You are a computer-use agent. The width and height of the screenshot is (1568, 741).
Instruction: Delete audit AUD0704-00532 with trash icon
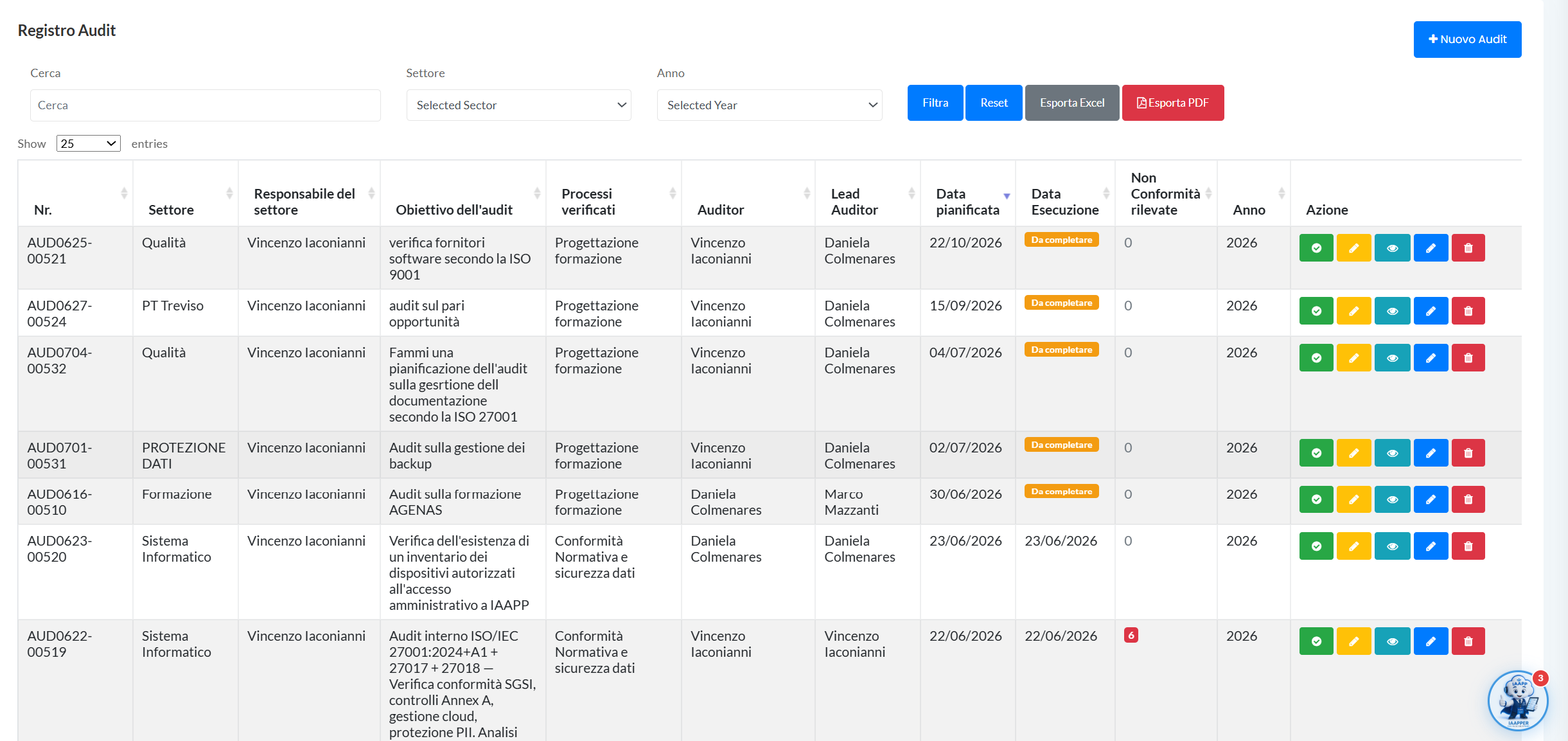pos(1468,358)
